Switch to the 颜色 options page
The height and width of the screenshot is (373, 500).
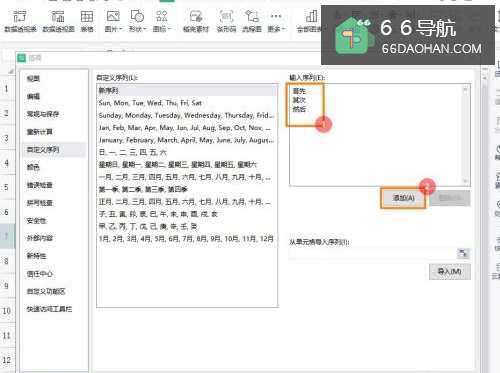(x=33, y=167)
